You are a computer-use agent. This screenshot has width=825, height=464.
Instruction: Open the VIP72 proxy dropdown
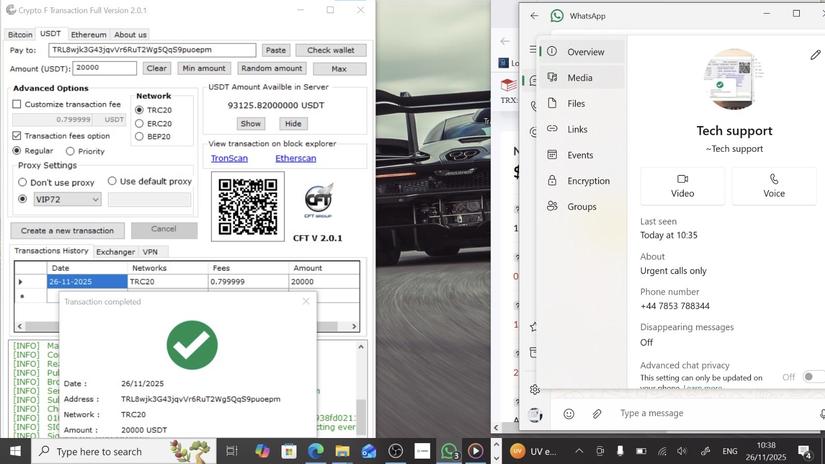[x=67, y=199]
